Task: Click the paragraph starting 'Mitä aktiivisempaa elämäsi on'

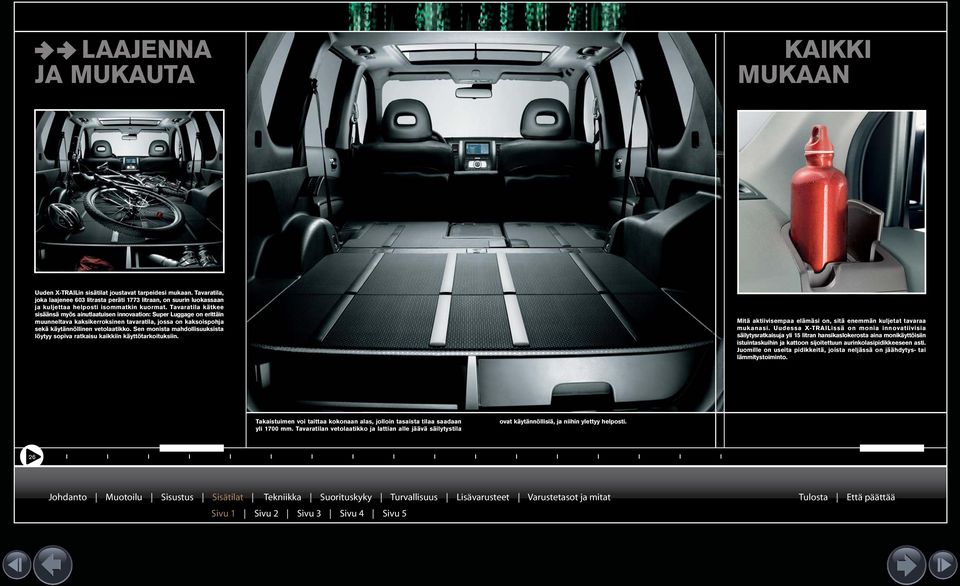Action: [831, 339]
